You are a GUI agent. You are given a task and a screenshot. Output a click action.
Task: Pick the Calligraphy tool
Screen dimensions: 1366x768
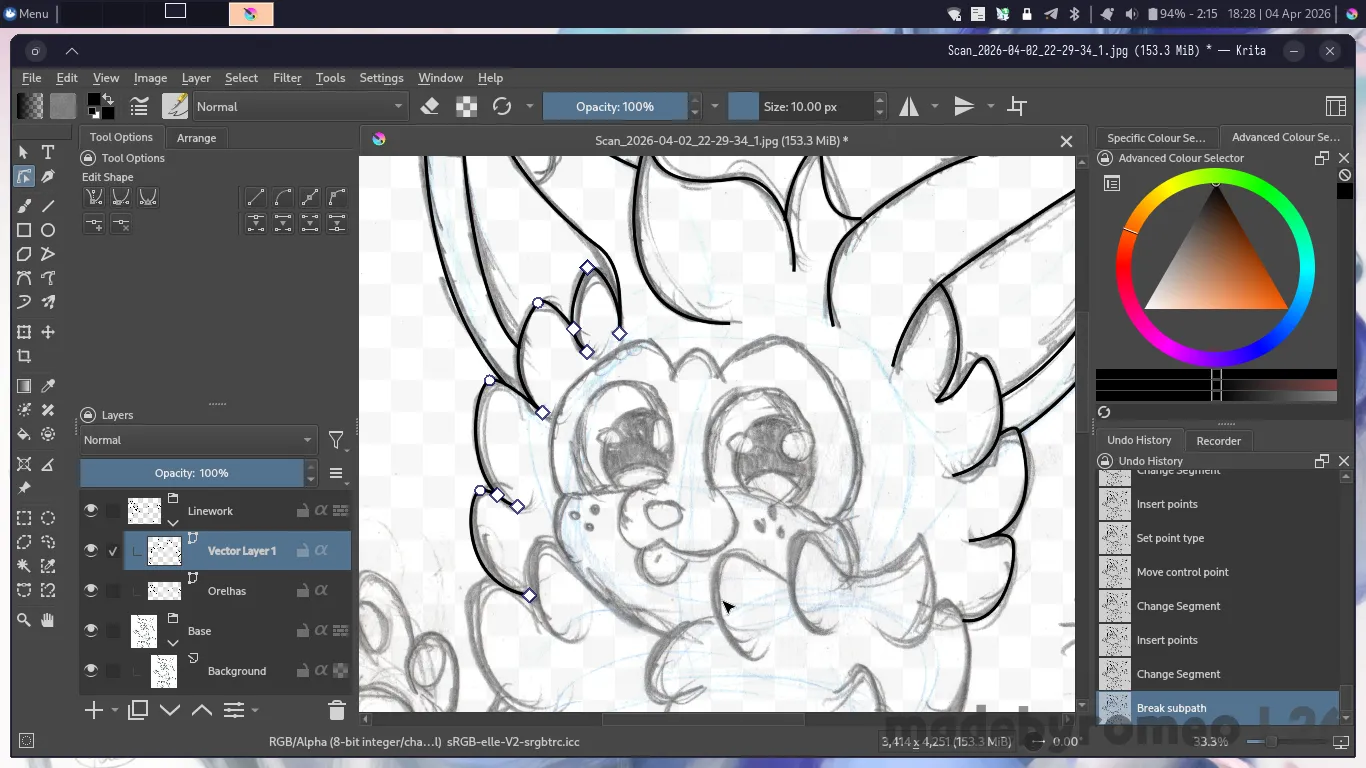pyautogui.click(x=48, y=177)
